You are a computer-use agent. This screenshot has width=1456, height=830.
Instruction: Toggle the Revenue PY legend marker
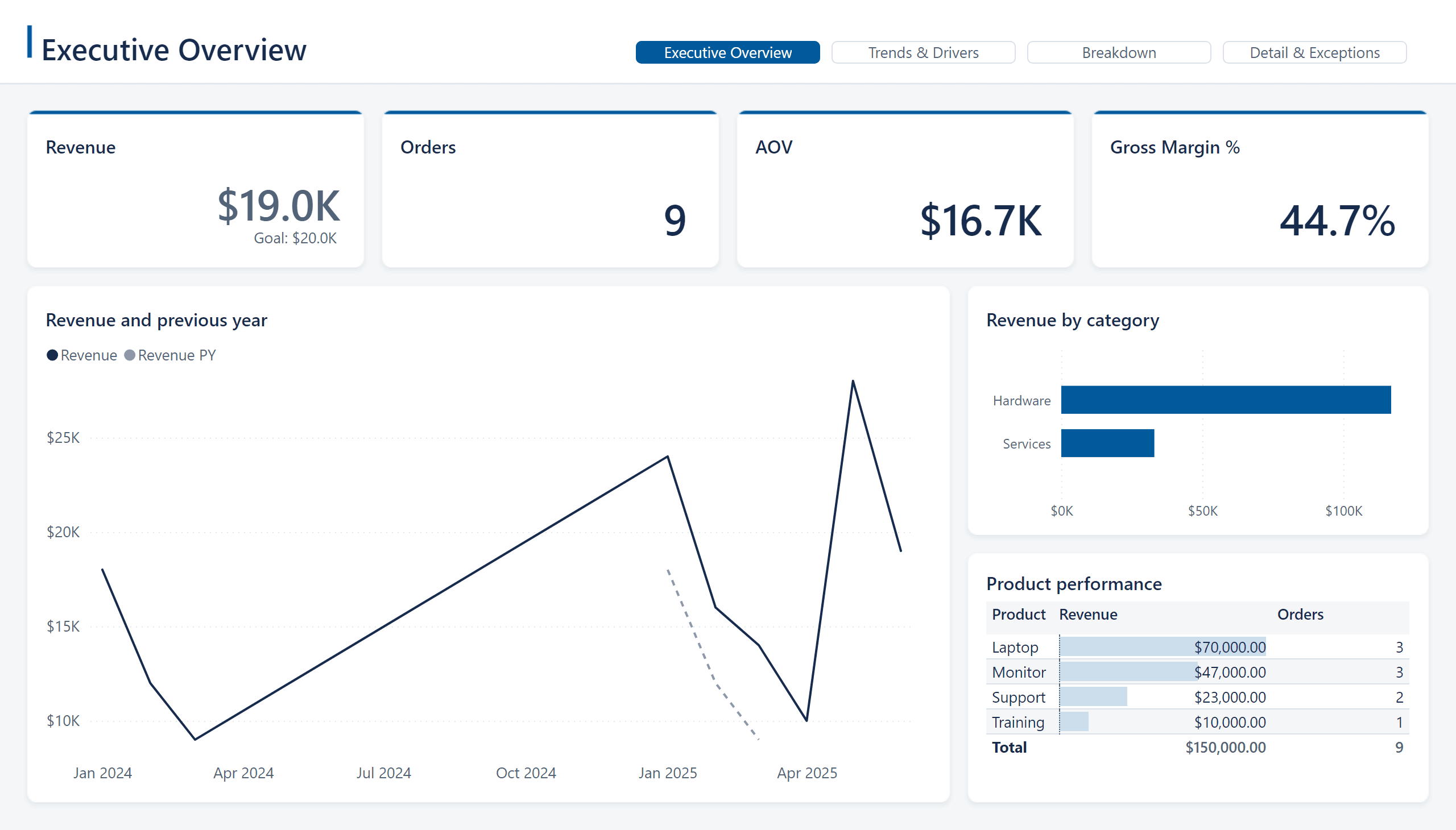point(130,355)
